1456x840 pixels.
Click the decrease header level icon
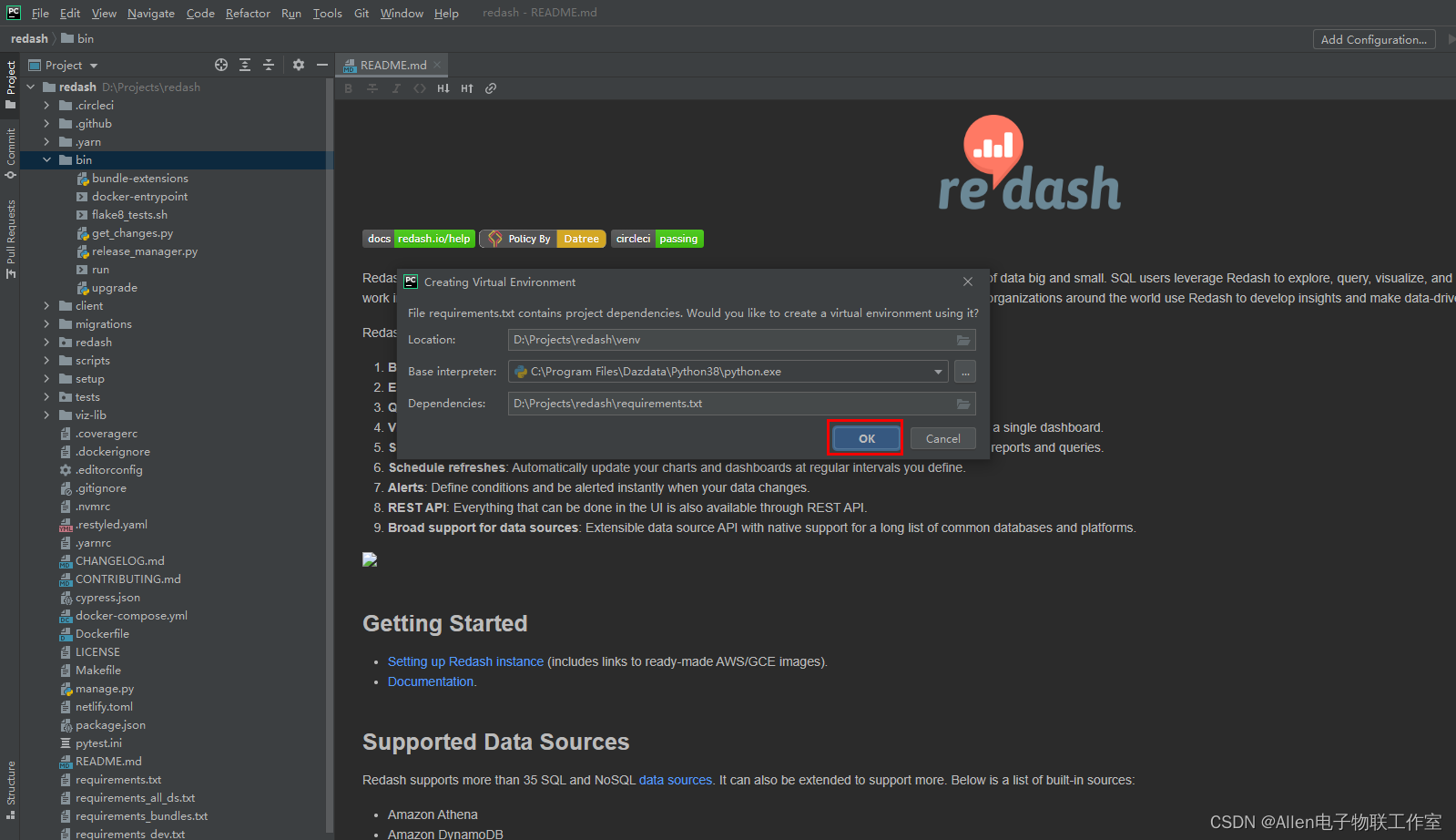click(443, 88)
